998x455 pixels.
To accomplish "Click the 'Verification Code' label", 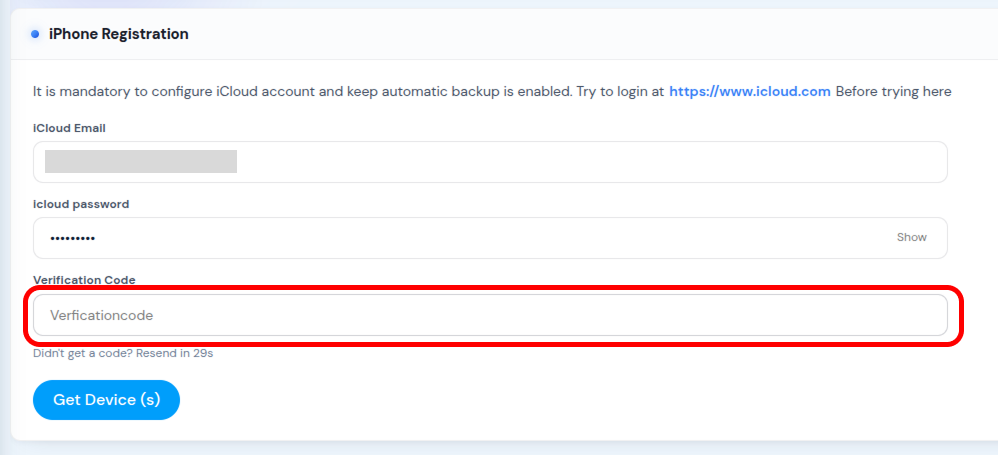I will click(x=84, y=280).
